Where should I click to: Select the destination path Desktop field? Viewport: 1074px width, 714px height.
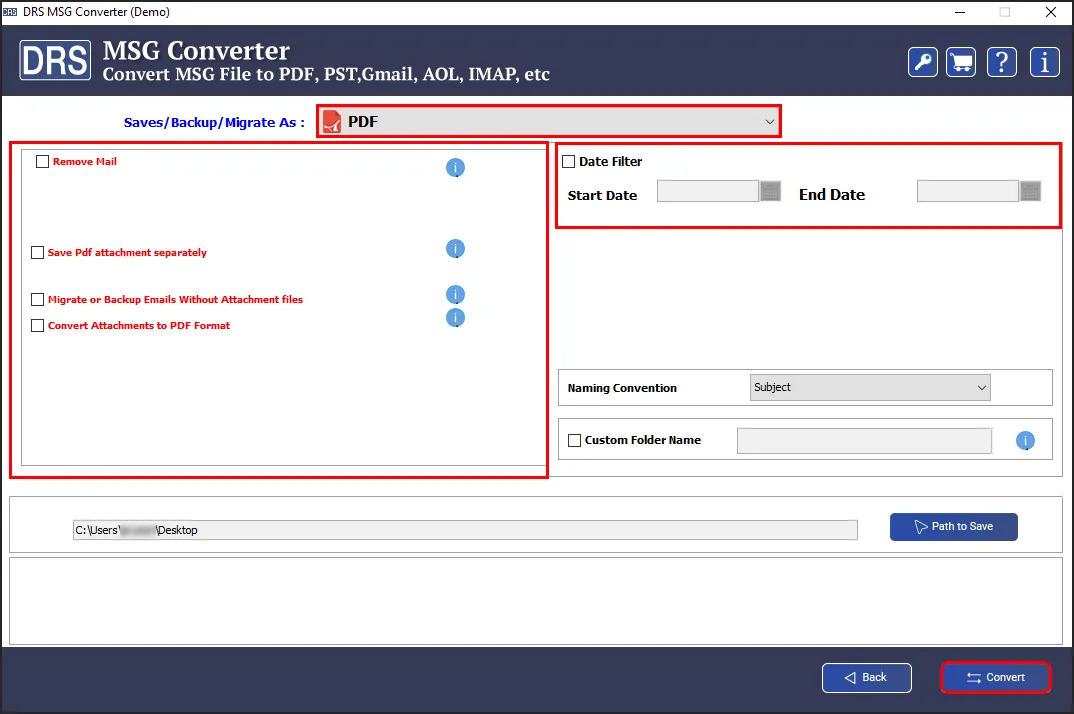click(x=465, y=530)
